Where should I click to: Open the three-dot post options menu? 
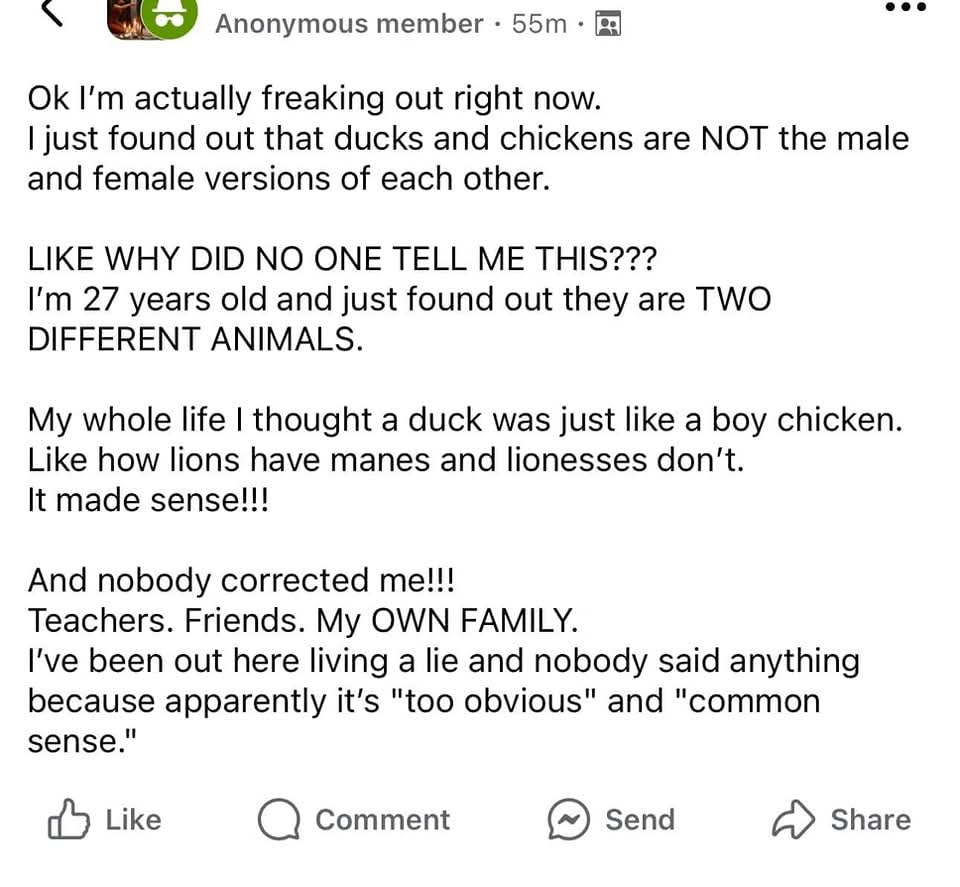(905, 9)
